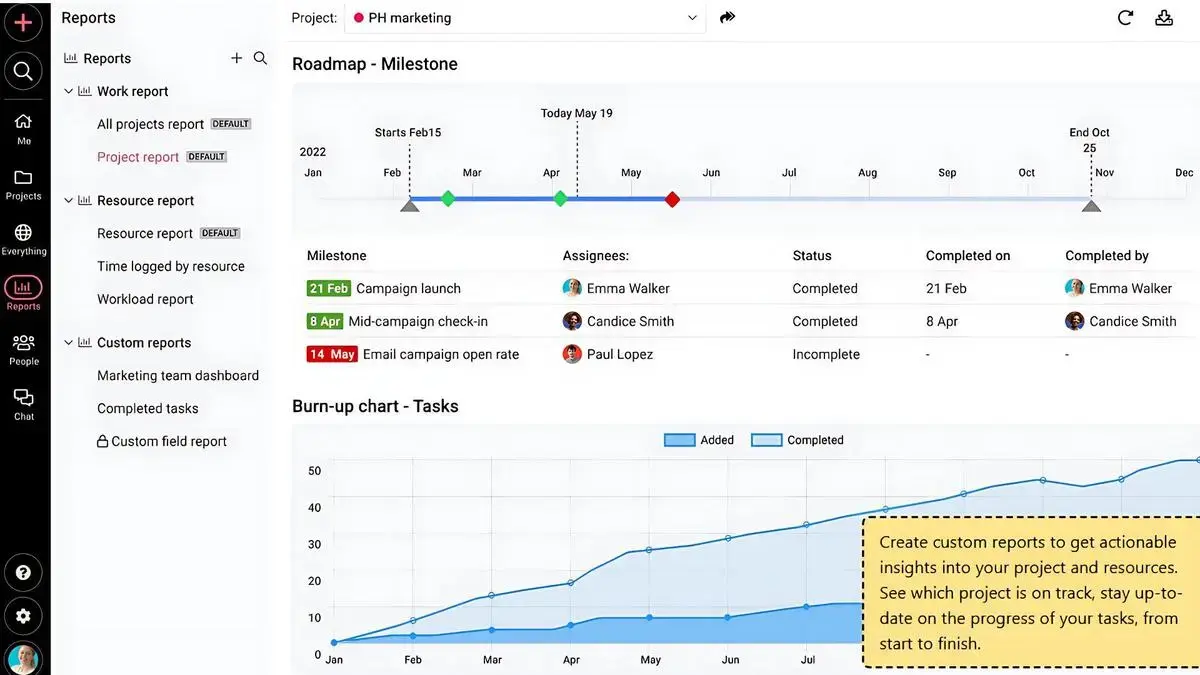Open the Everything globe view

(23, 240)
